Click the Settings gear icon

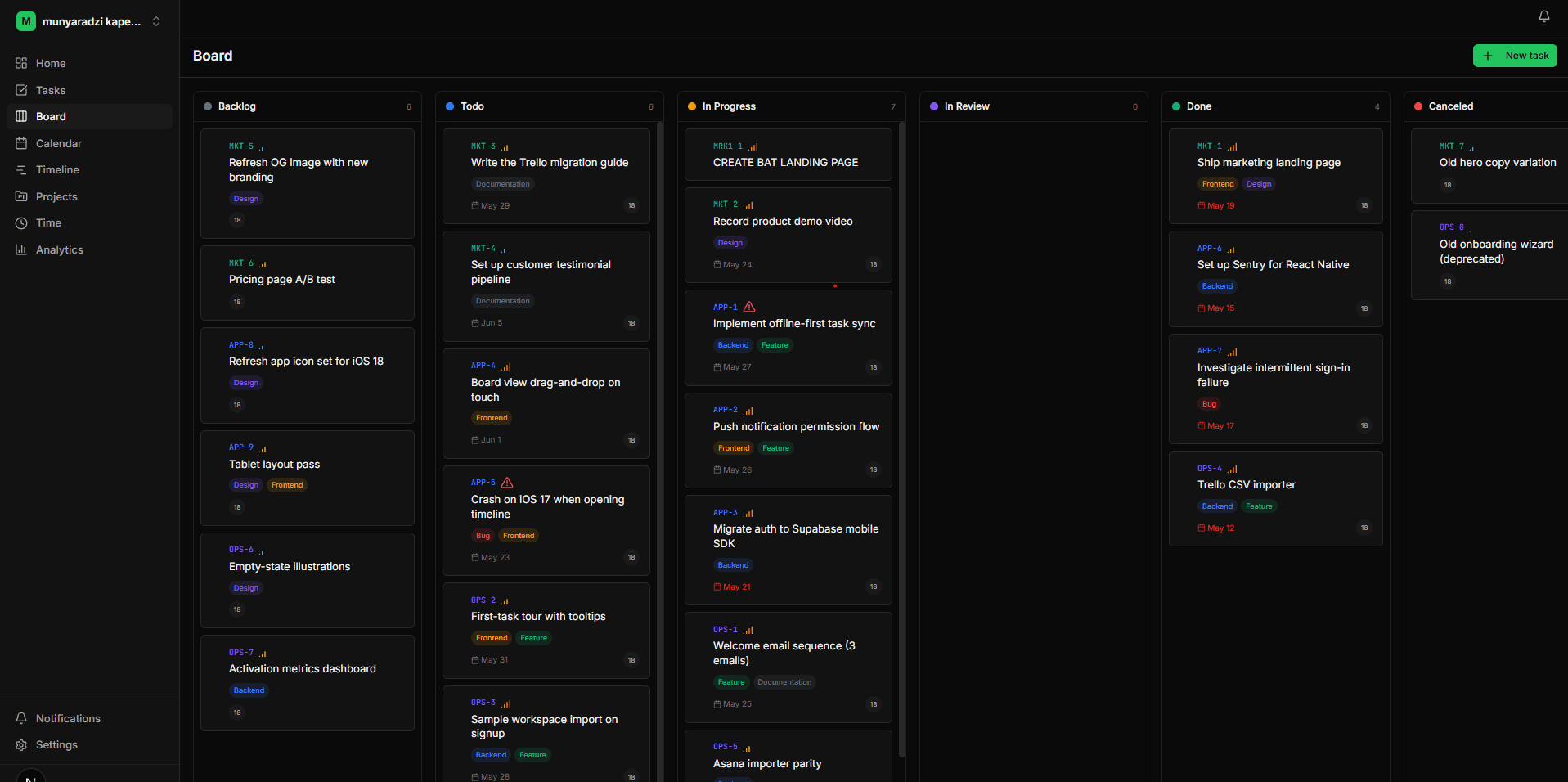coord(21,744)
